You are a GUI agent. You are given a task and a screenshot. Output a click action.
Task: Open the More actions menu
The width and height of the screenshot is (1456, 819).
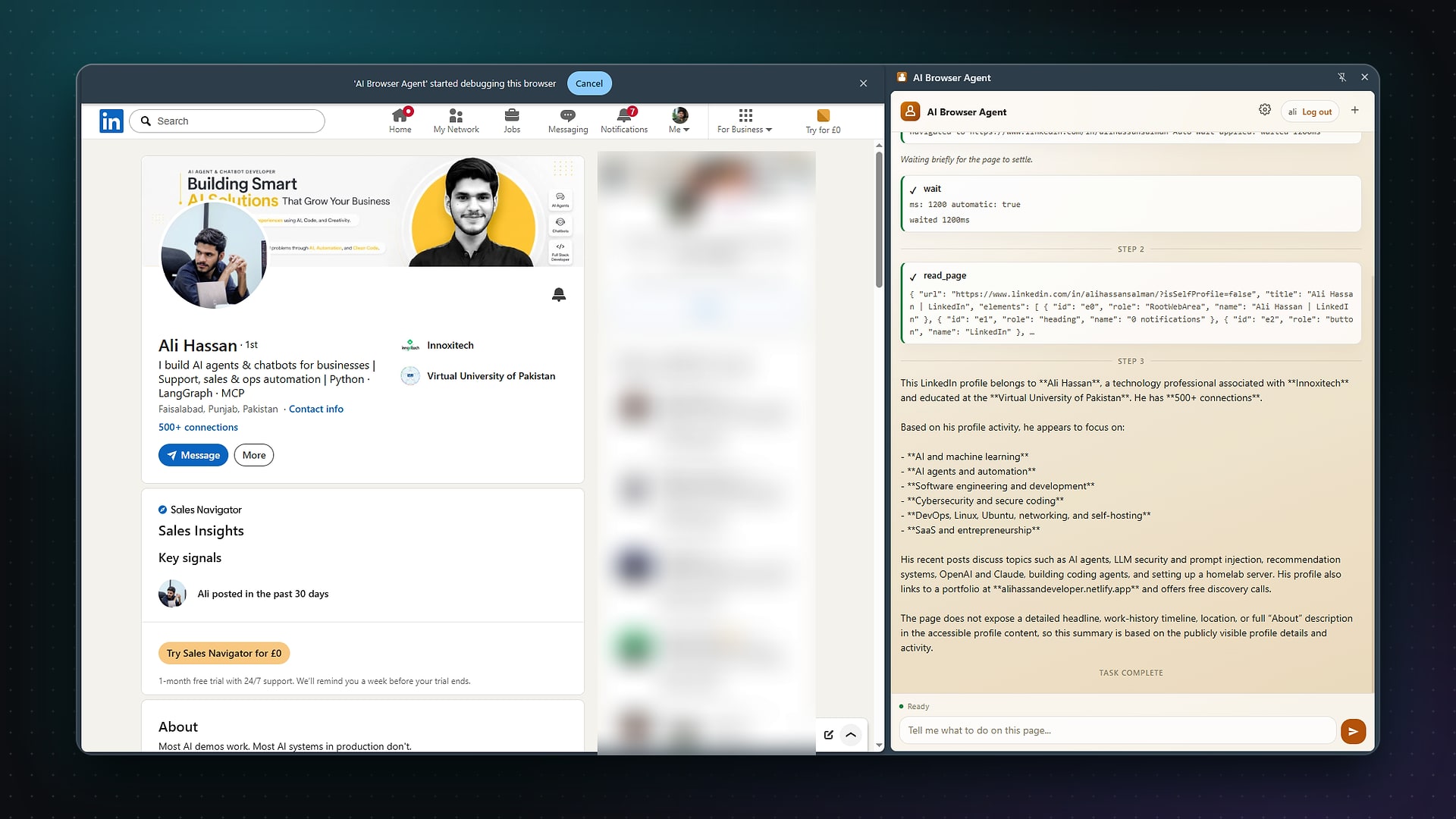click(x=254, y=455)
